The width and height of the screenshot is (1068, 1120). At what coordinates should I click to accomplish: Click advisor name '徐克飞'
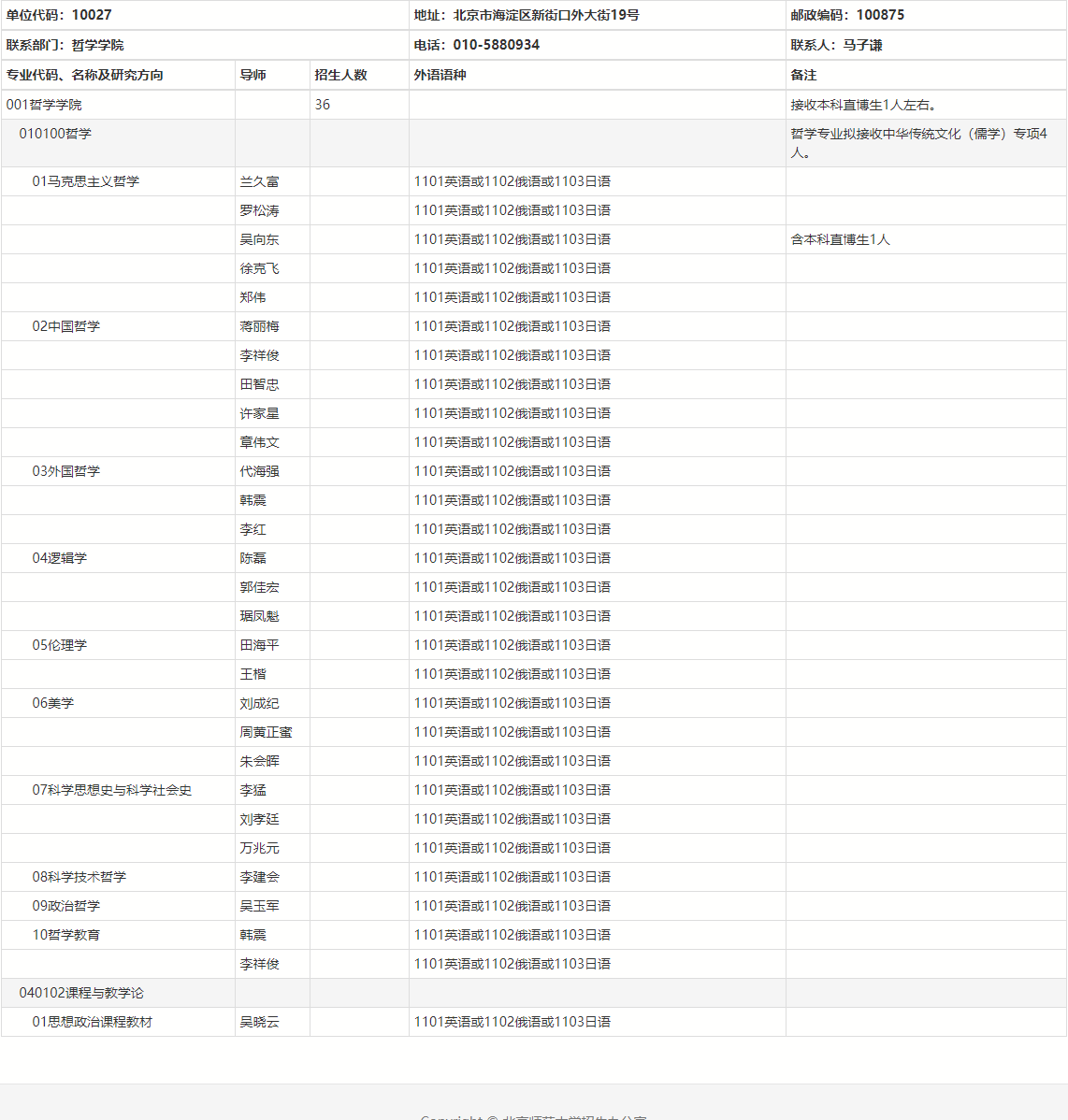[x=259, y=268]
